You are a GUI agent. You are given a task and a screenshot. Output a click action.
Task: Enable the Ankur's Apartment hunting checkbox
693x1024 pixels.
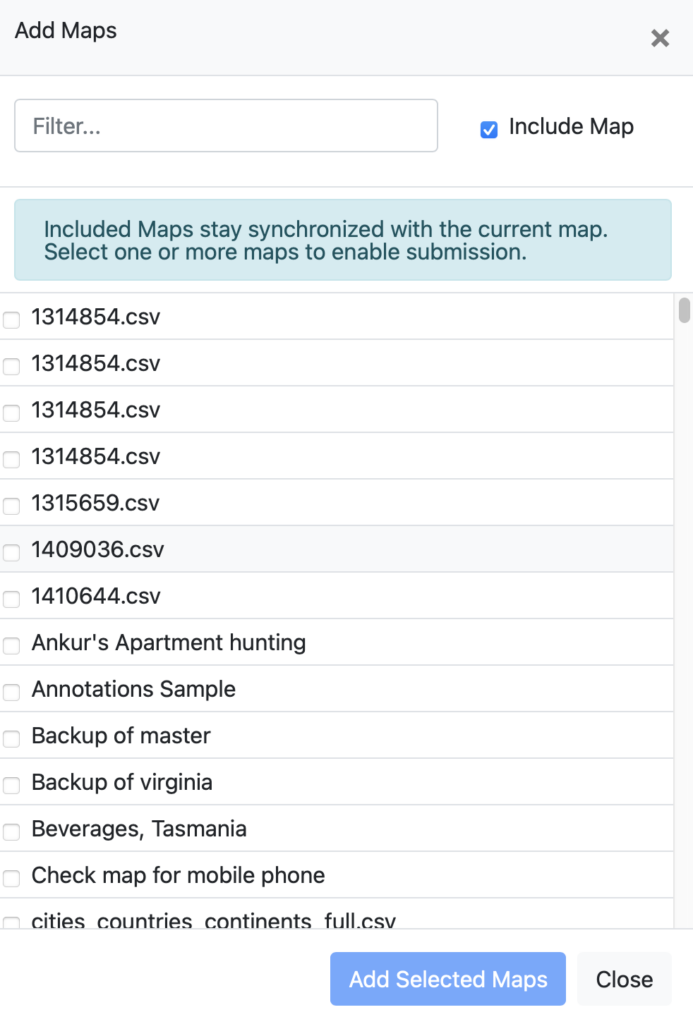pyautogui.click(x=11, y=646)
